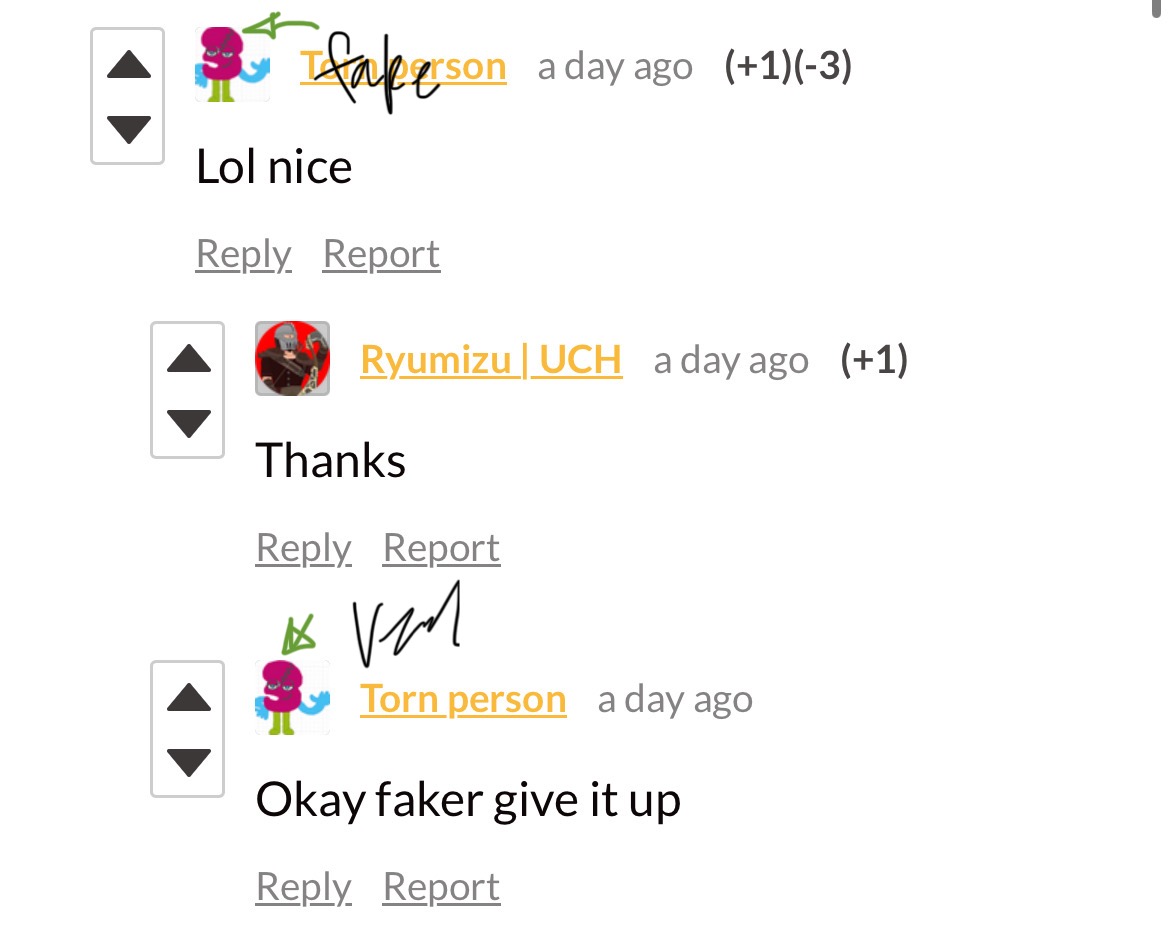Upvote Ryumizu's "Thanks" comment
Image resolution: width=1170 pixels, height=941 pixels.
189,359
